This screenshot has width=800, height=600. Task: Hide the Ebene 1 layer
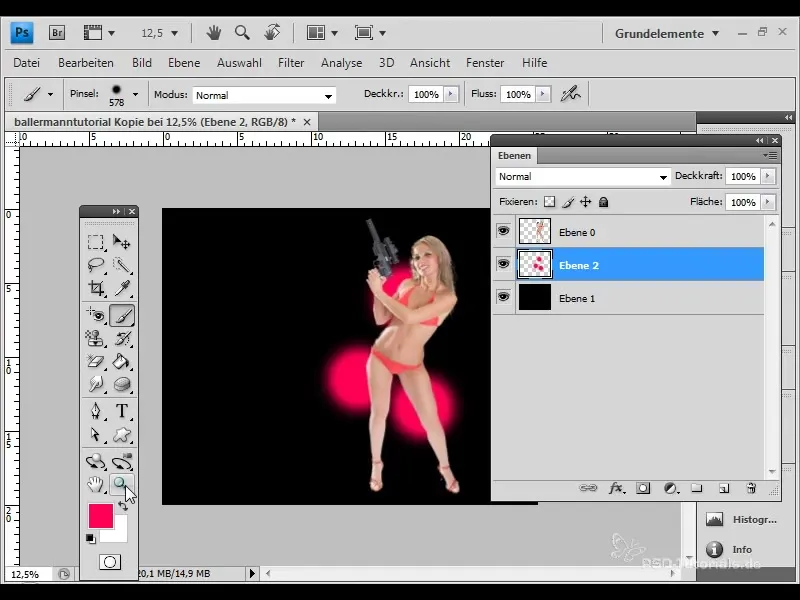[504, 297]
